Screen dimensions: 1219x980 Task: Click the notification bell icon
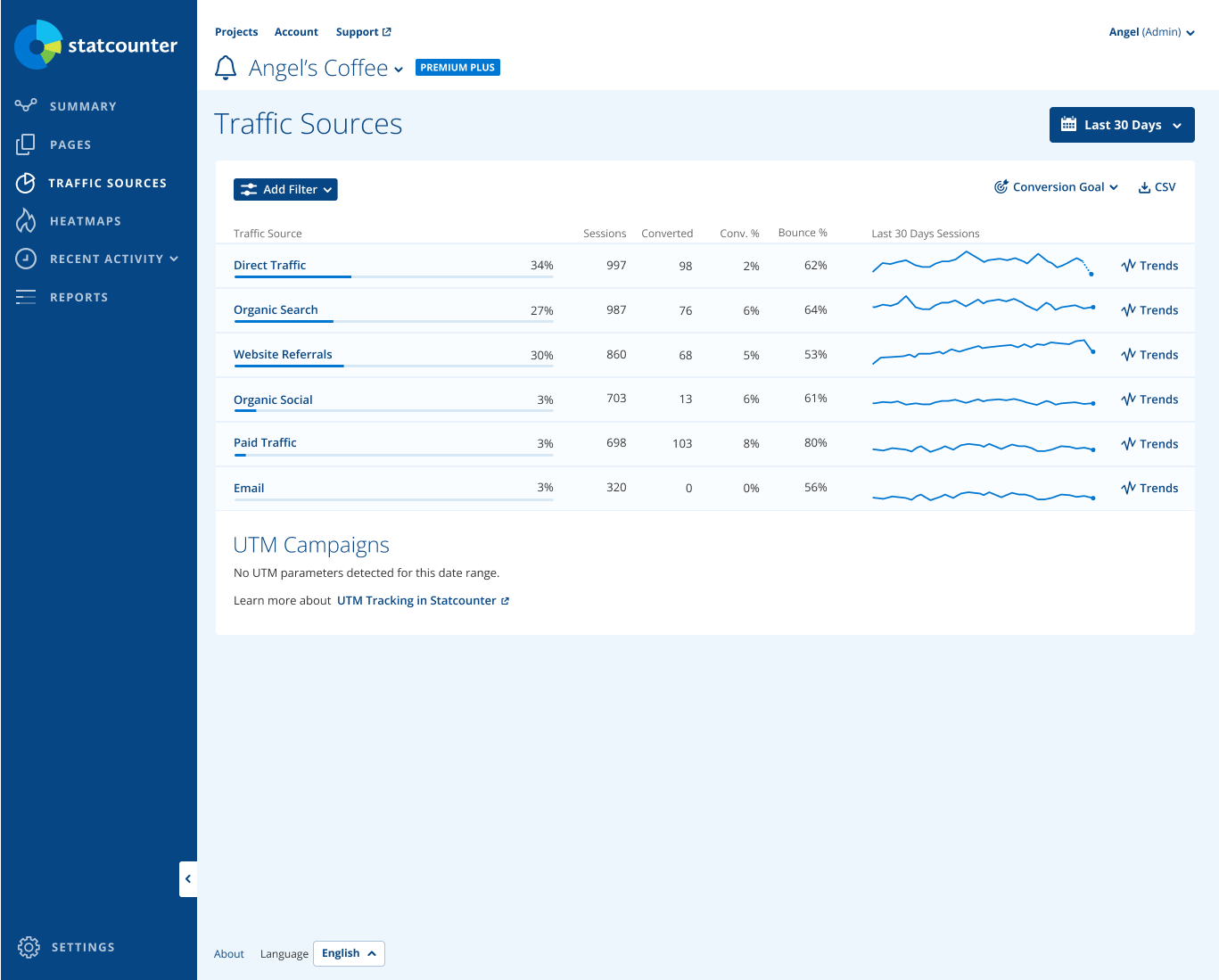pyautogui.click(x=226, y=68)
